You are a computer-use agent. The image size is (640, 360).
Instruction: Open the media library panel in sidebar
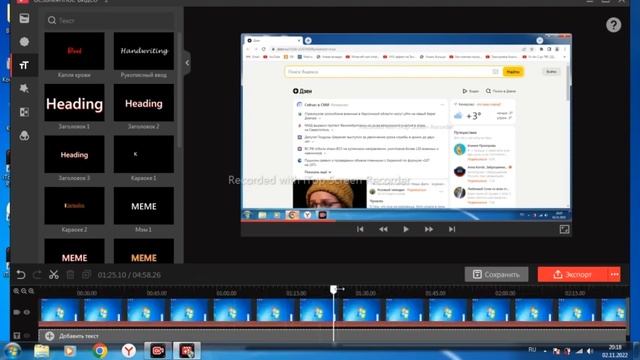[24, 18]
